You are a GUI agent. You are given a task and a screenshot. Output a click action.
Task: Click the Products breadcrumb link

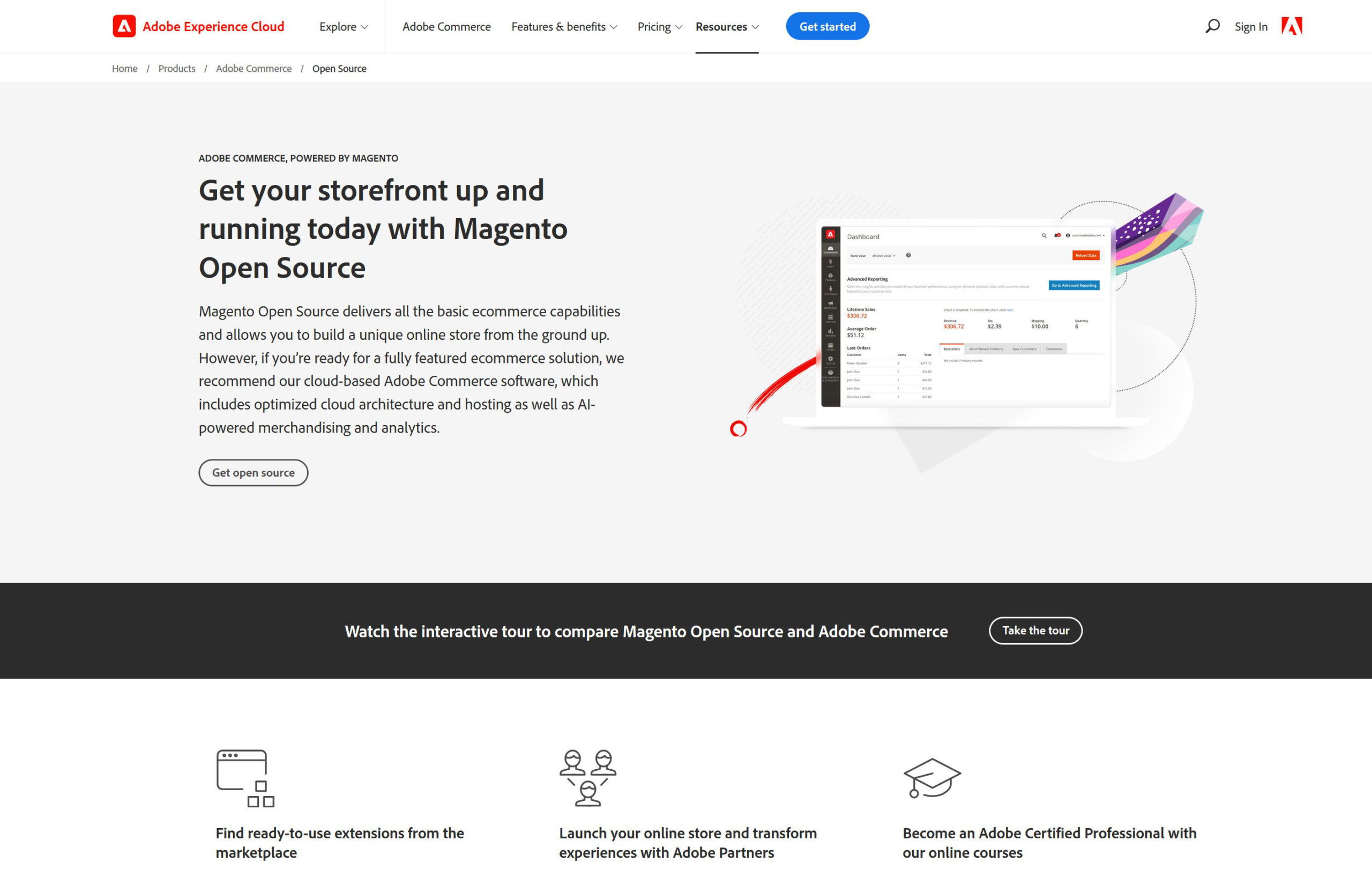tap(177, 68)
